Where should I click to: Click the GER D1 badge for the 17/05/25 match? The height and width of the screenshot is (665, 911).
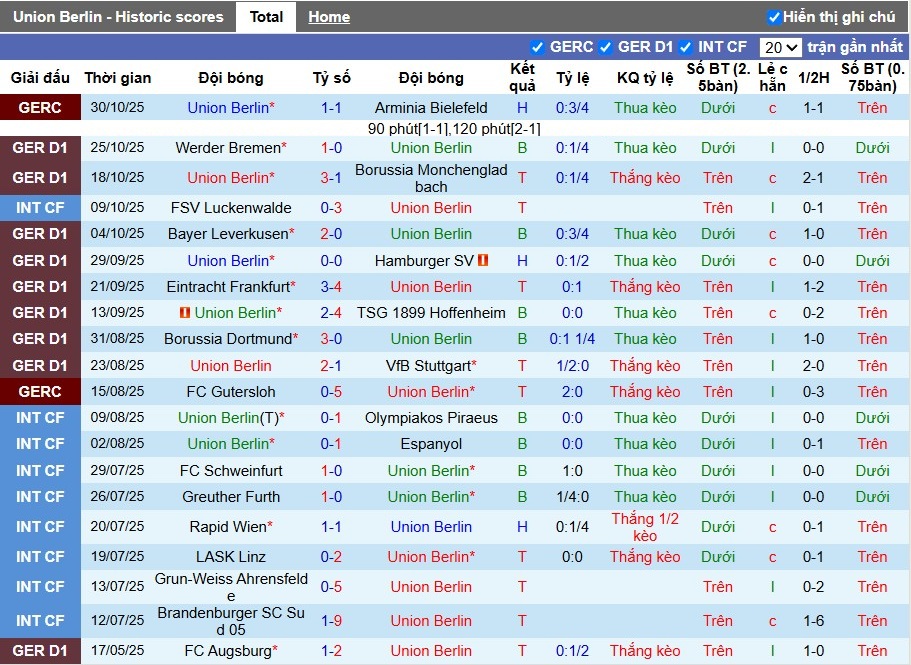(x=40, y=651)
